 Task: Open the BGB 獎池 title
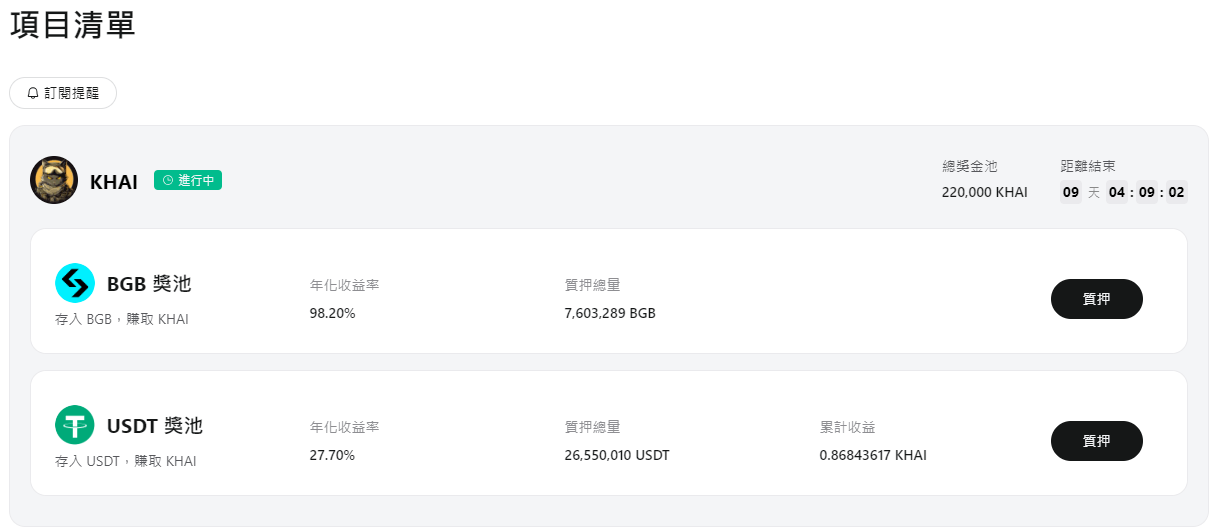pos(149,284)
